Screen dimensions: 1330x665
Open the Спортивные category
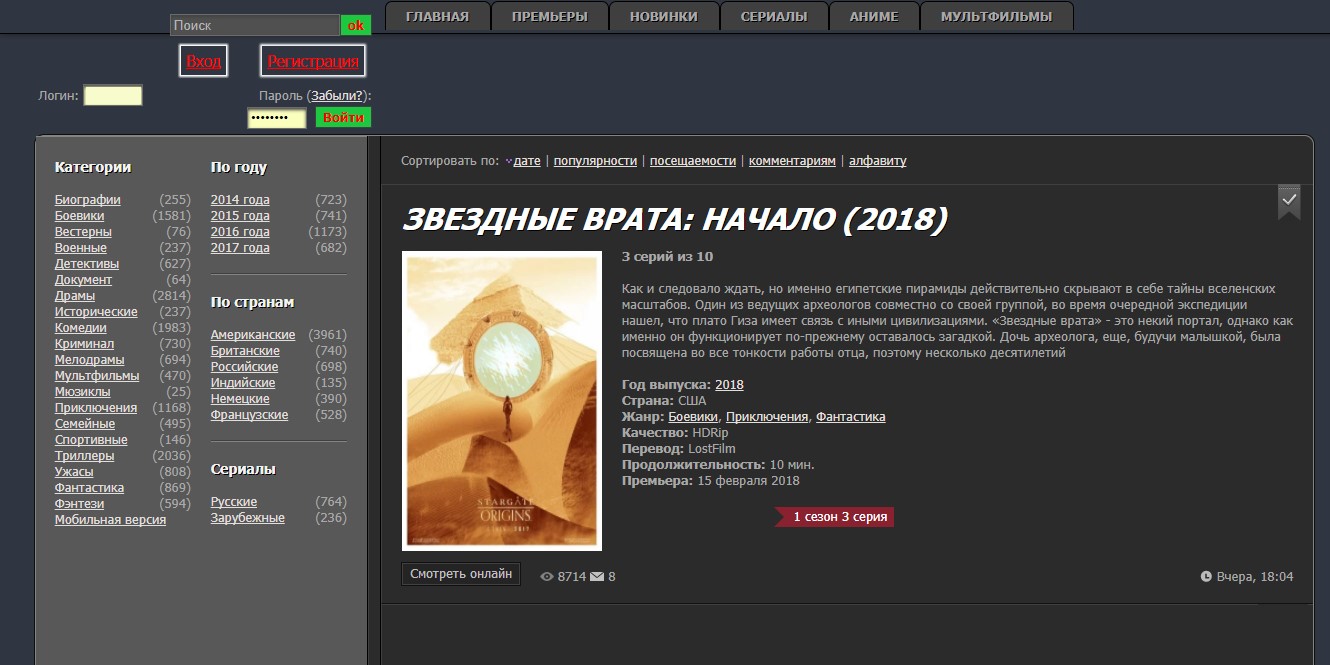[91, 440]
